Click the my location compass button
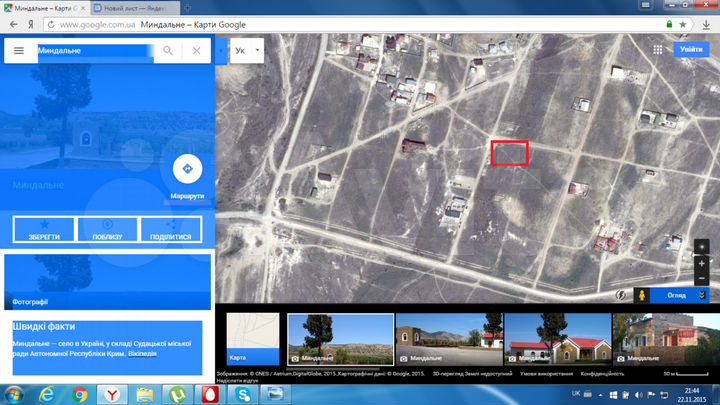Screen dimensions: 720x405 click(x=701, y=247)
